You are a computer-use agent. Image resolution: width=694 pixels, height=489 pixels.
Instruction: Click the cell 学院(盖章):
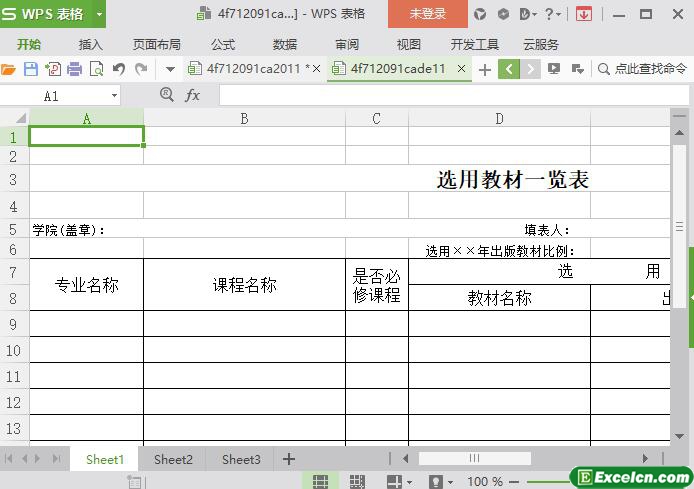[69, 230]
